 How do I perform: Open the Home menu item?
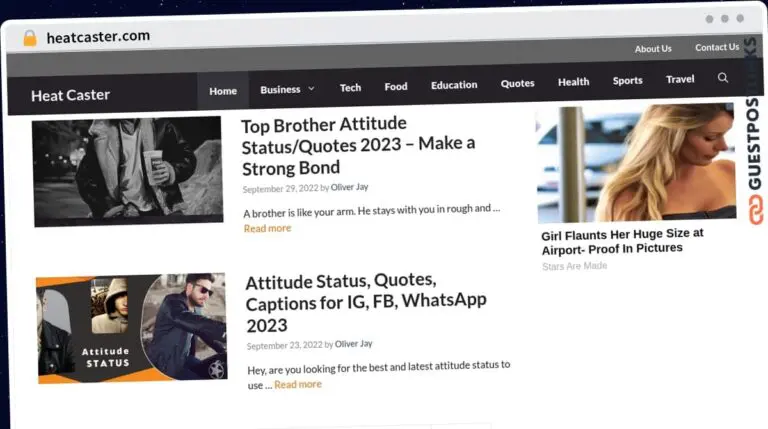[x=223, y=91]
